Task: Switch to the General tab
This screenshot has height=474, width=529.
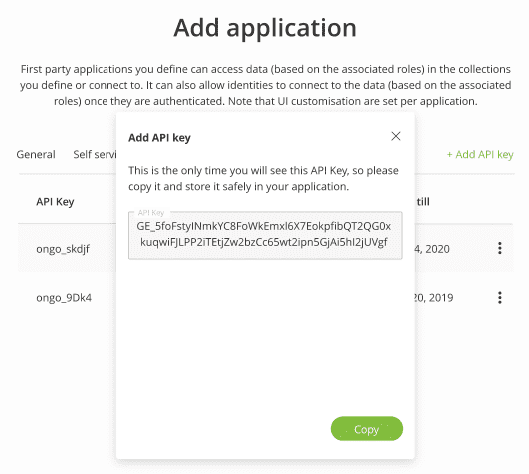Action: [x=36, y=155]
